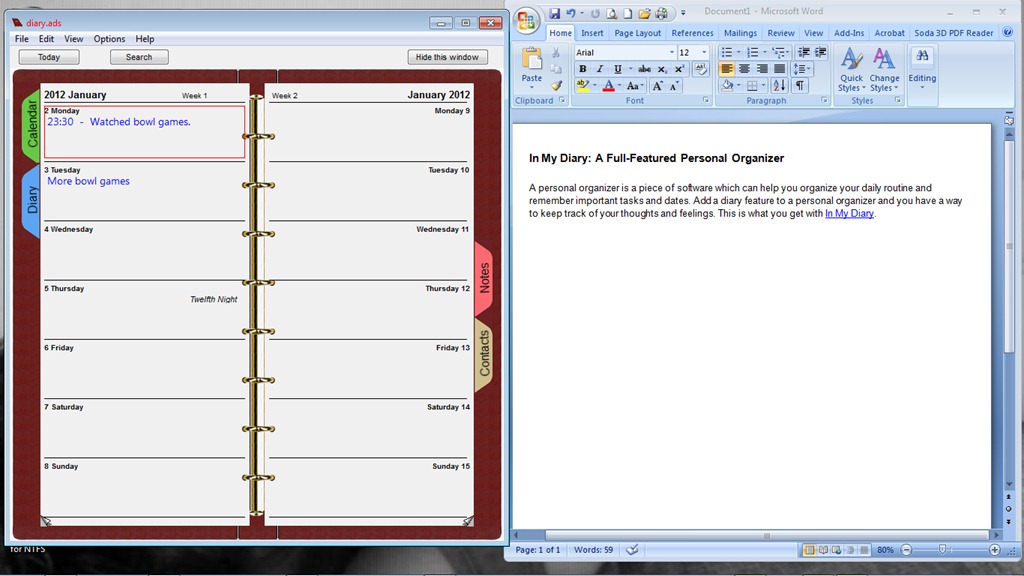1024x576 pixels.
Task: Expand the Font dialog launcher
Action: point(705,101)
